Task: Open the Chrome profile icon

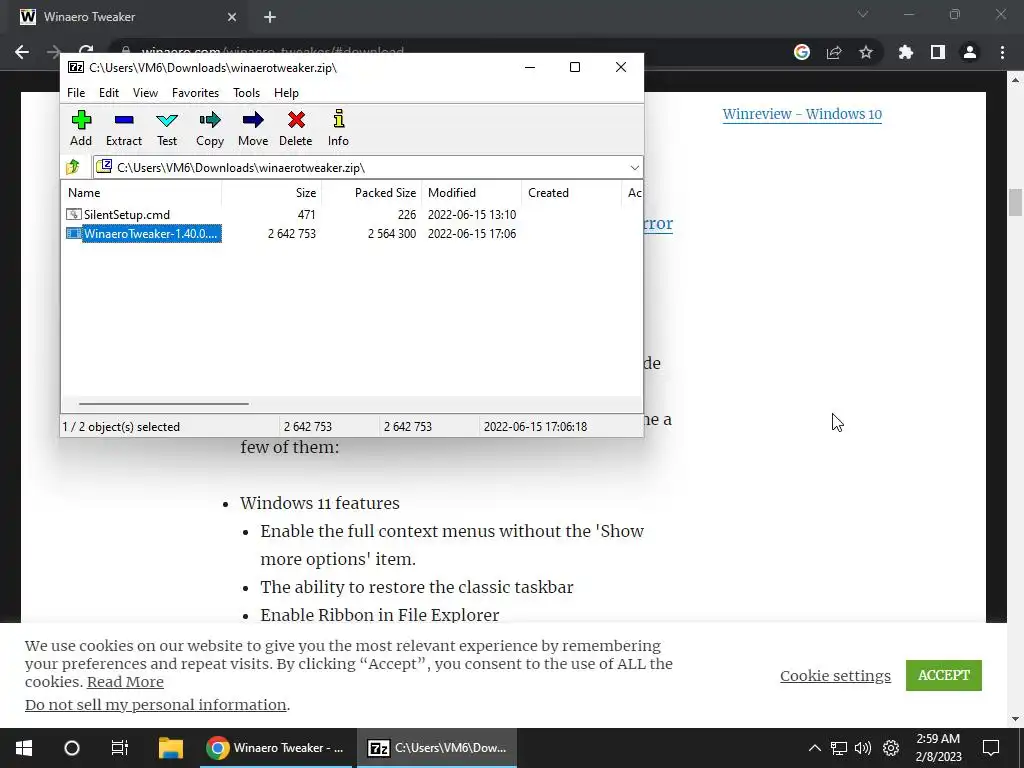Action: [970, 52]
